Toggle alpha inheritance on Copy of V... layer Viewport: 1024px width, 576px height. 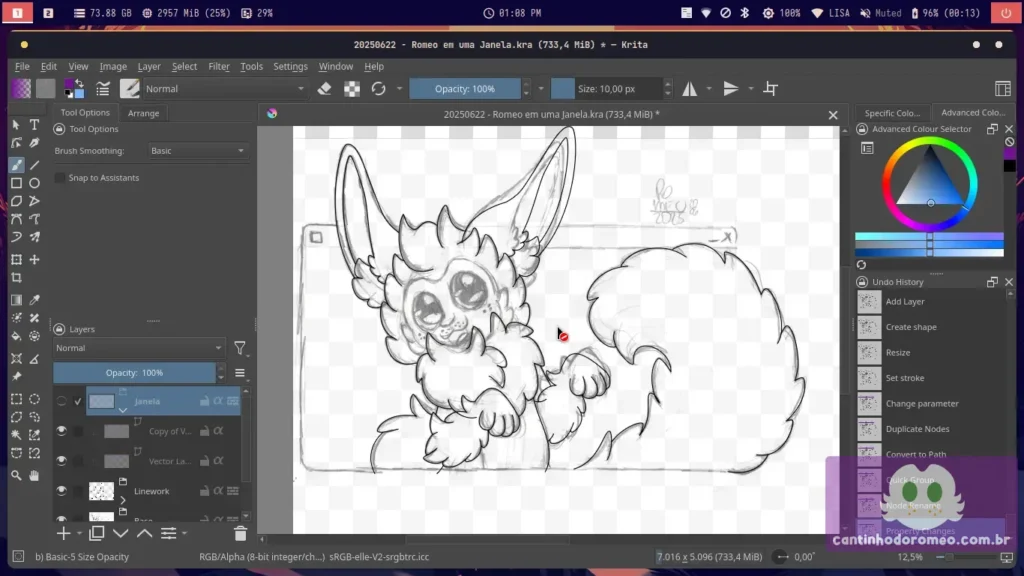[x=218, y=431]
